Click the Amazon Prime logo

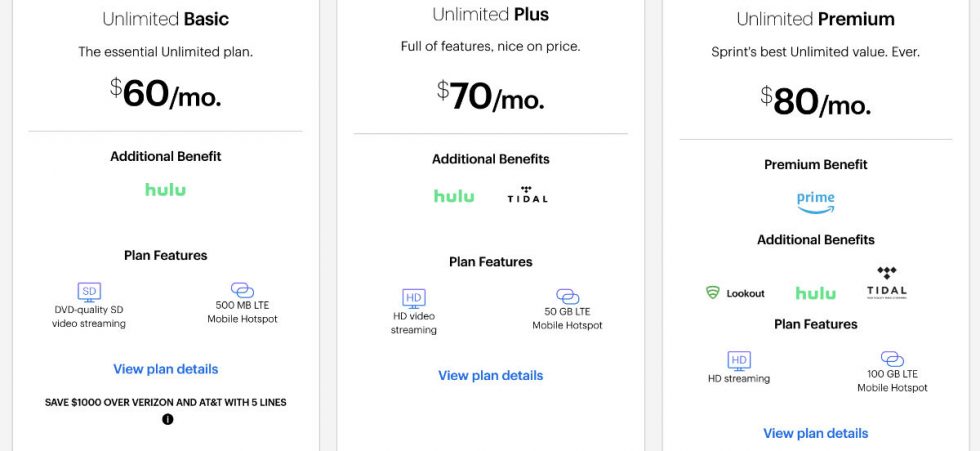coord(815,201)
